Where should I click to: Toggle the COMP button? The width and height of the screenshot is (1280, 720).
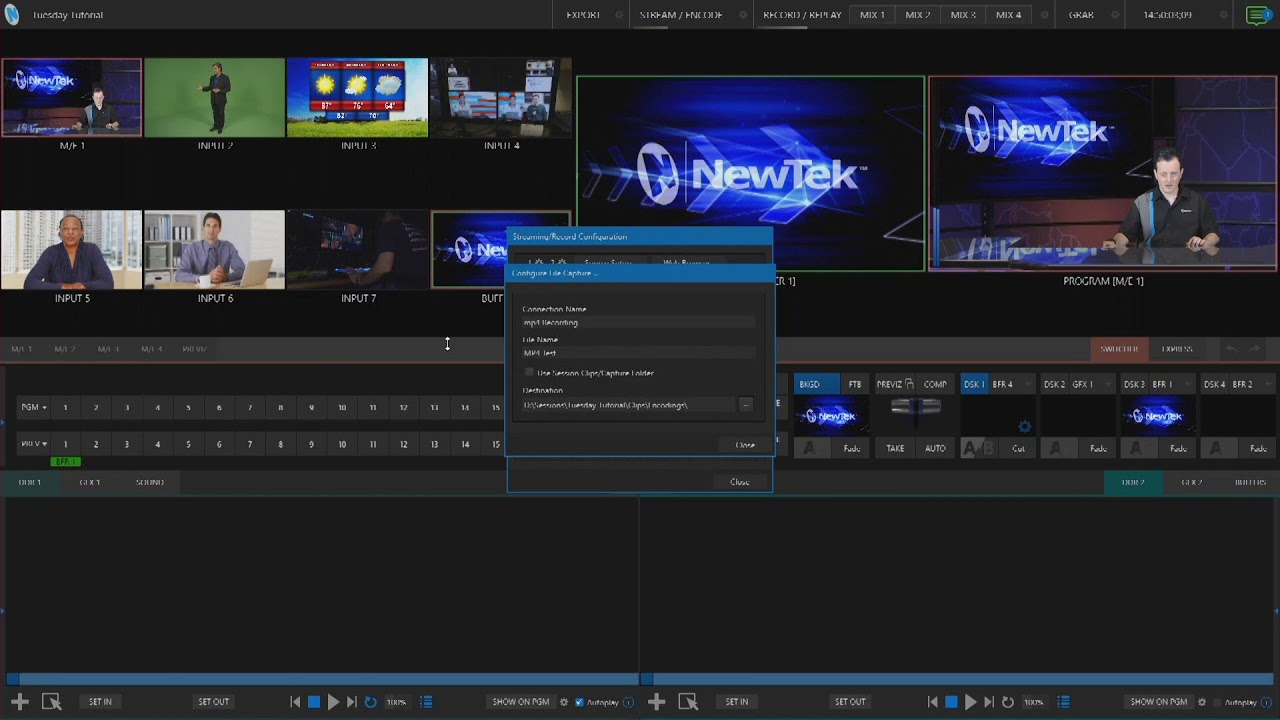(x=935, y=384)
